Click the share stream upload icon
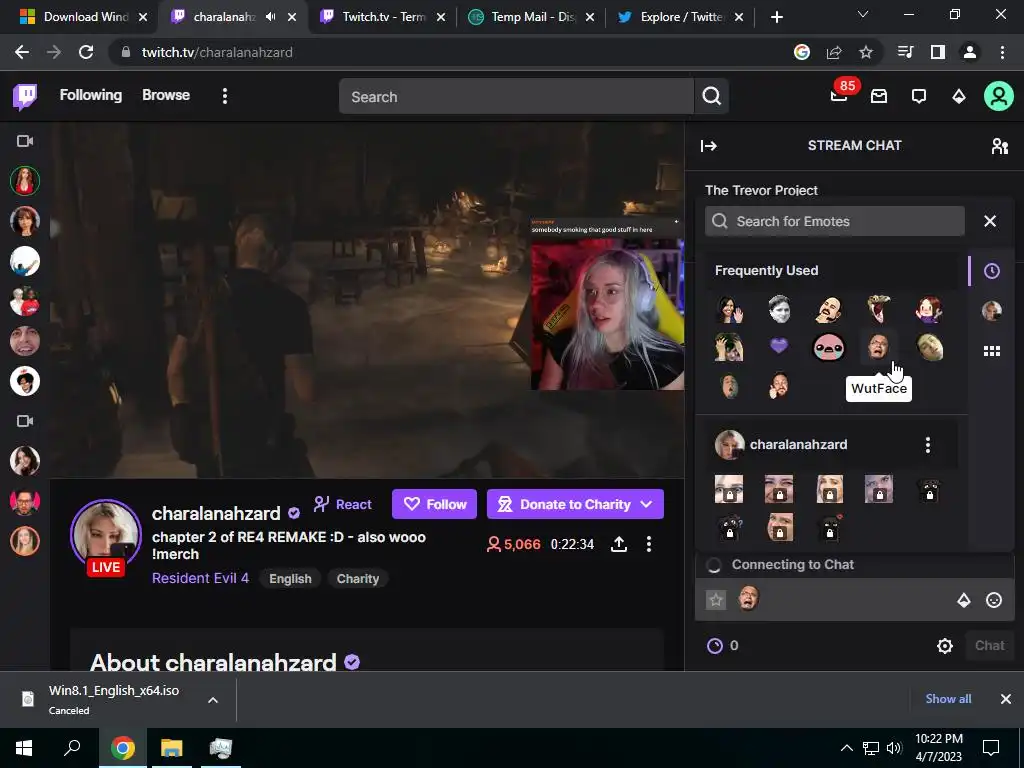 (618, 544)
